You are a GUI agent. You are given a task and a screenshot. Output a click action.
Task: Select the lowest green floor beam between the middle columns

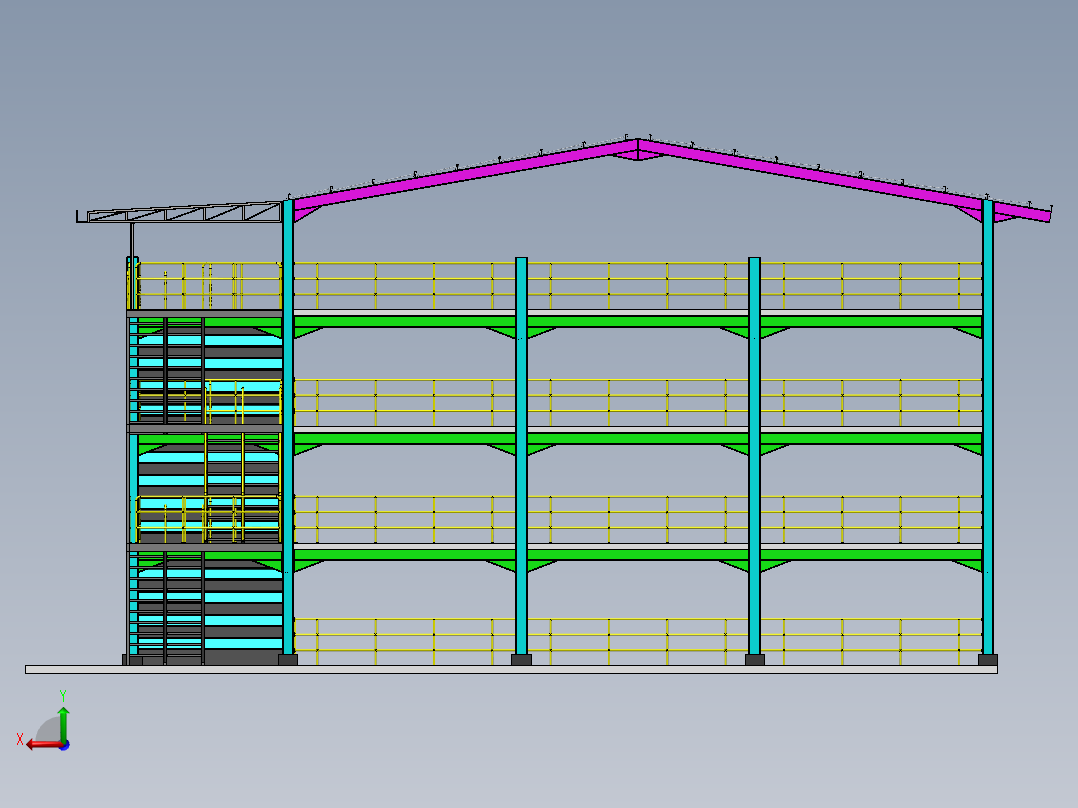pos(638,555)
